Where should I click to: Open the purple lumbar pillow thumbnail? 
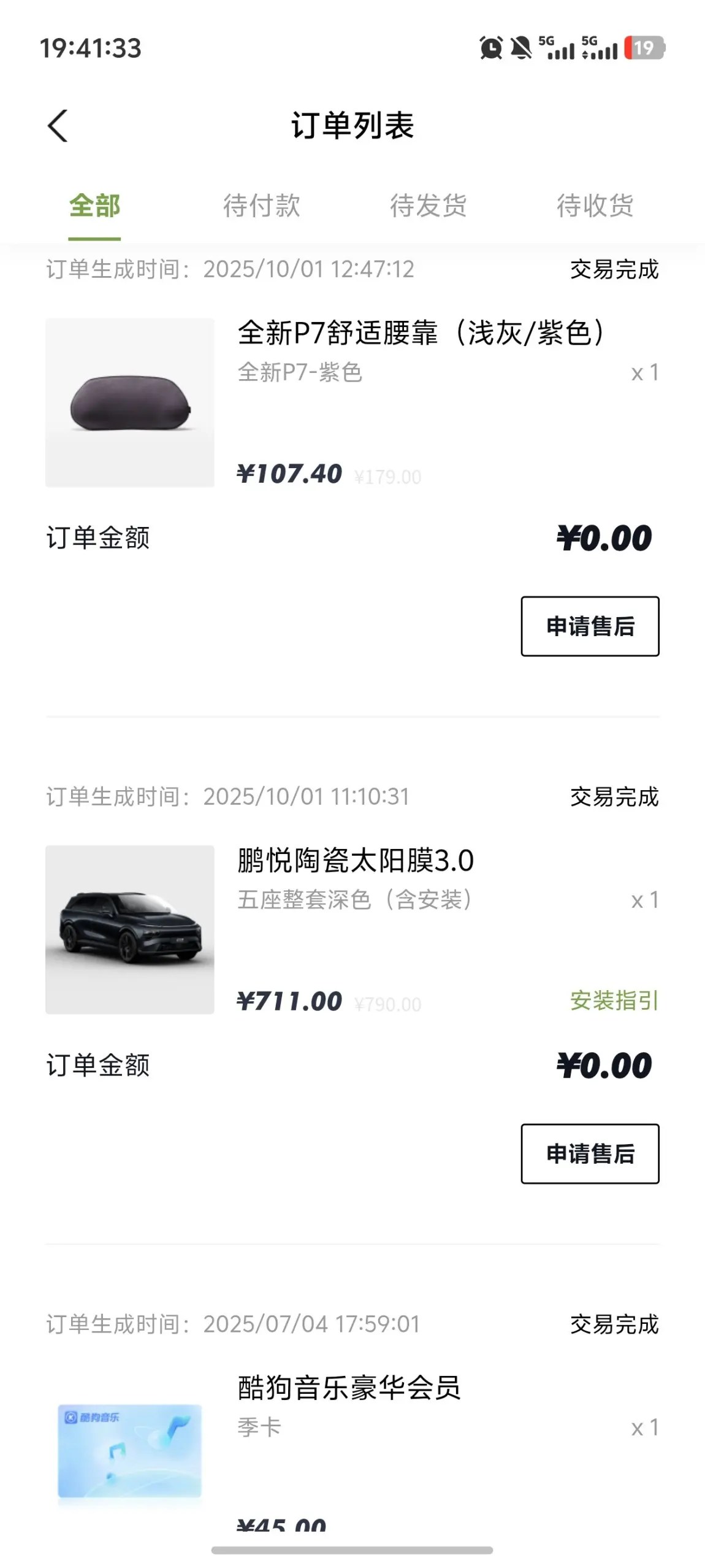(x=130, y=402)
